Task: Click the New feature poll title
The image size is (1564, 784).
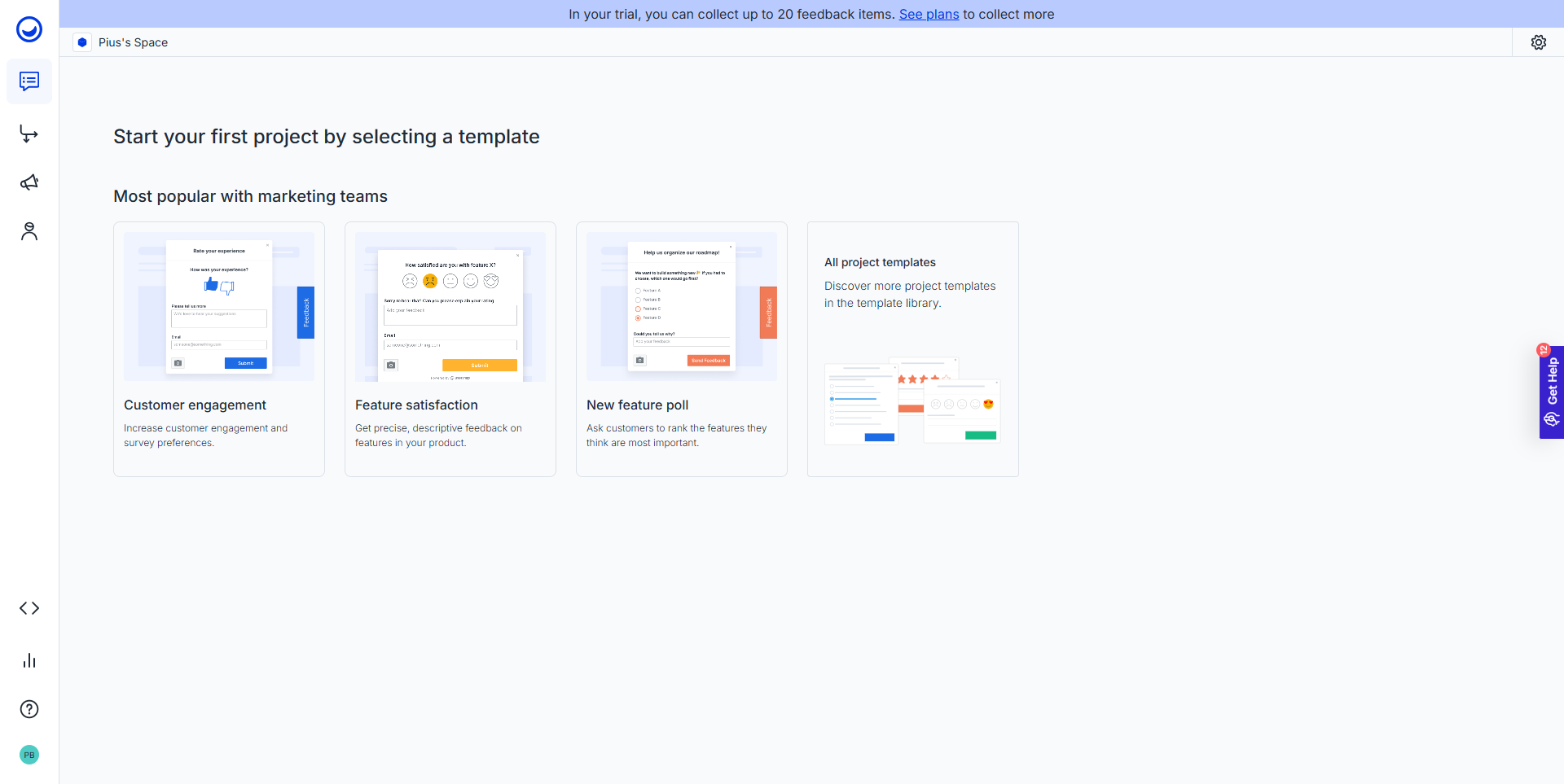Action: (637, 405)
